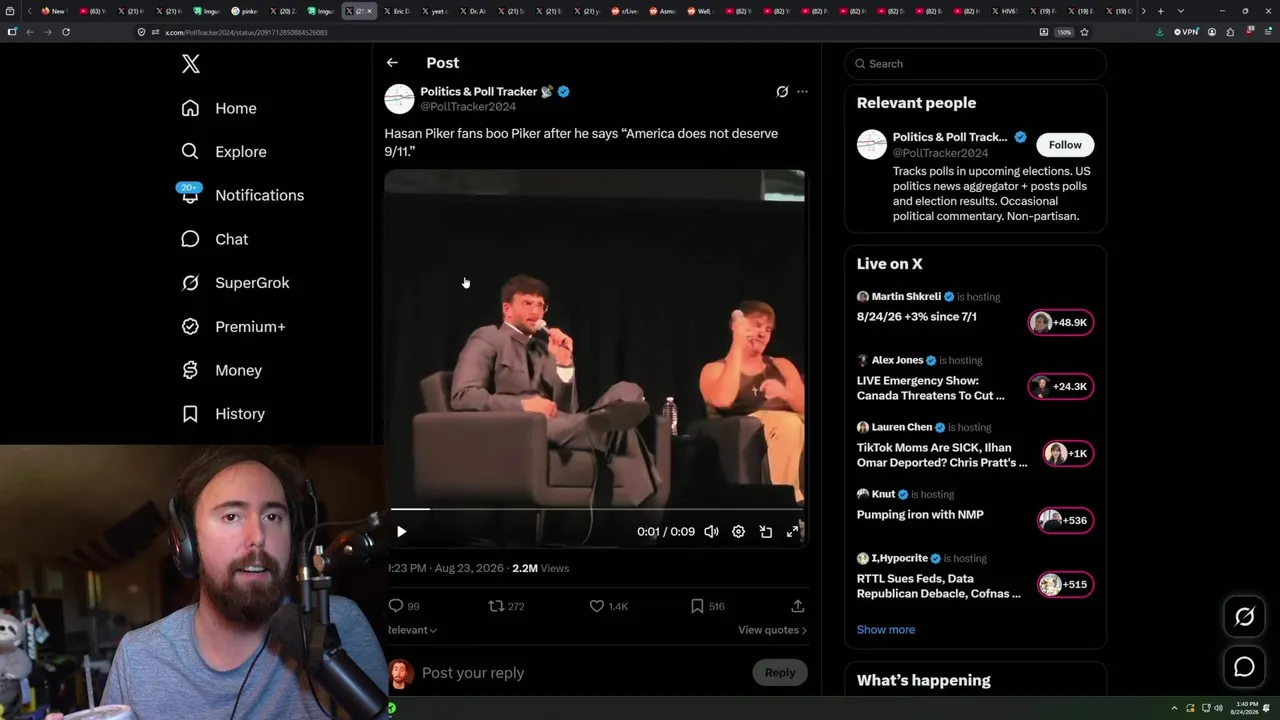The height and width of the screenshot is (720, 1280).
Task: Expand the video to fullscreen
Action: coord(792,532)
